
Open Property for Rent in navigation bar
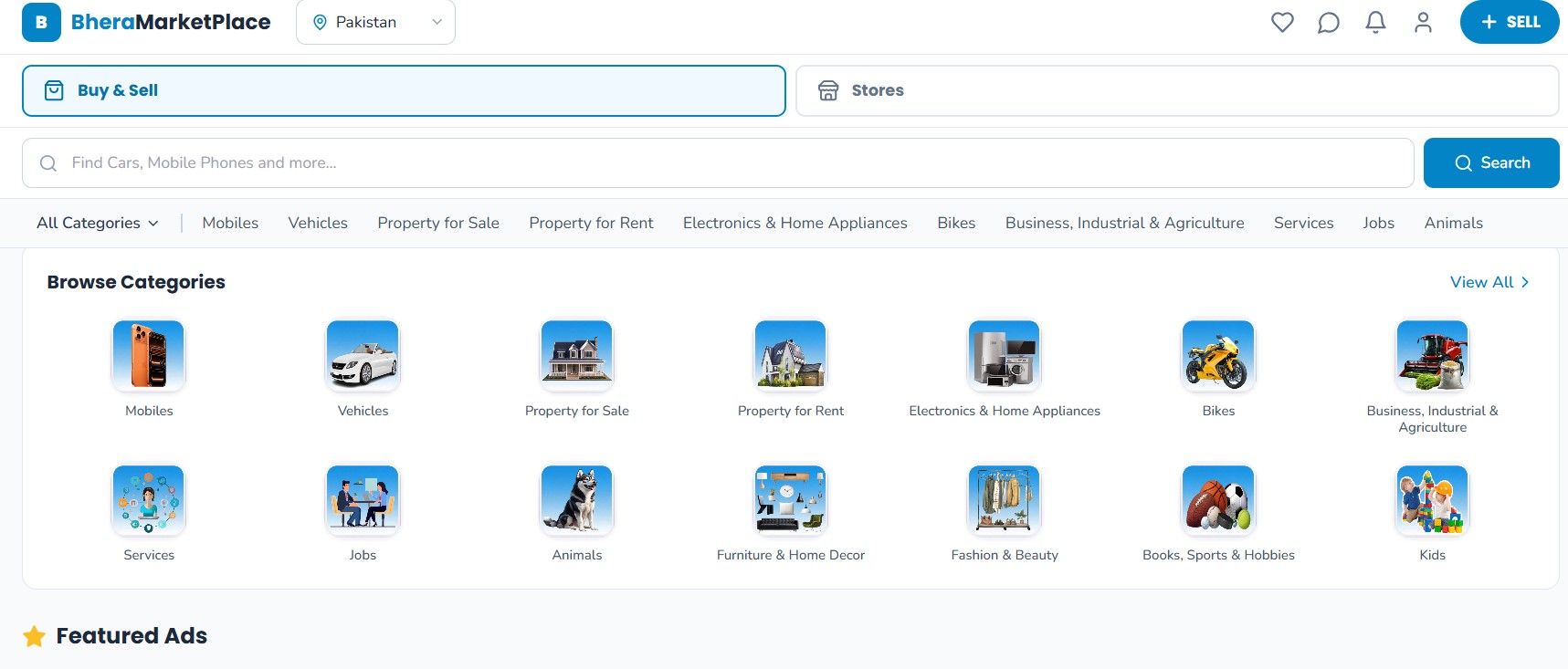click(x=591, y=223)
